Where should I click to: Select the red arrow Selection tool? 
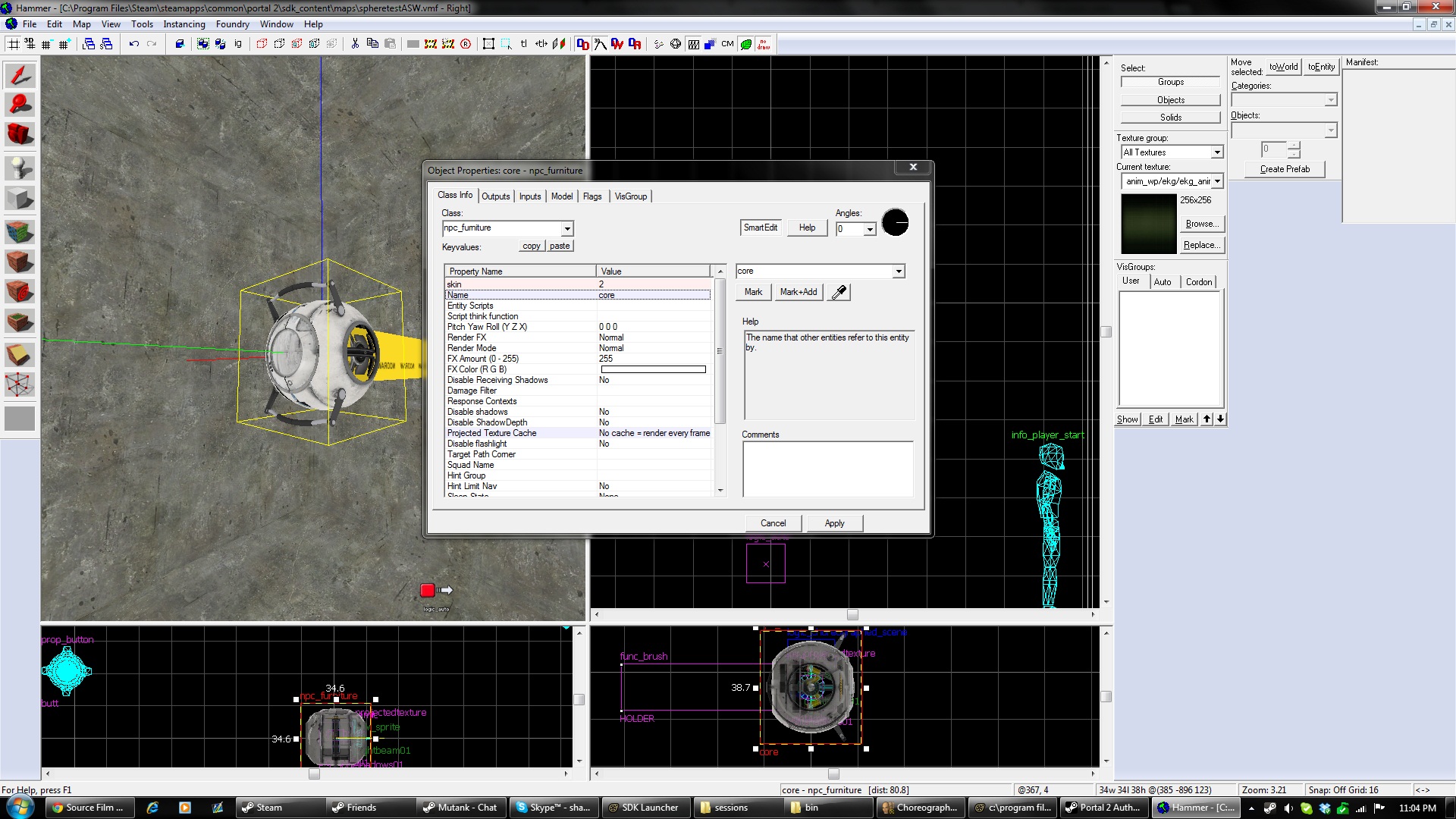(20, 75)
